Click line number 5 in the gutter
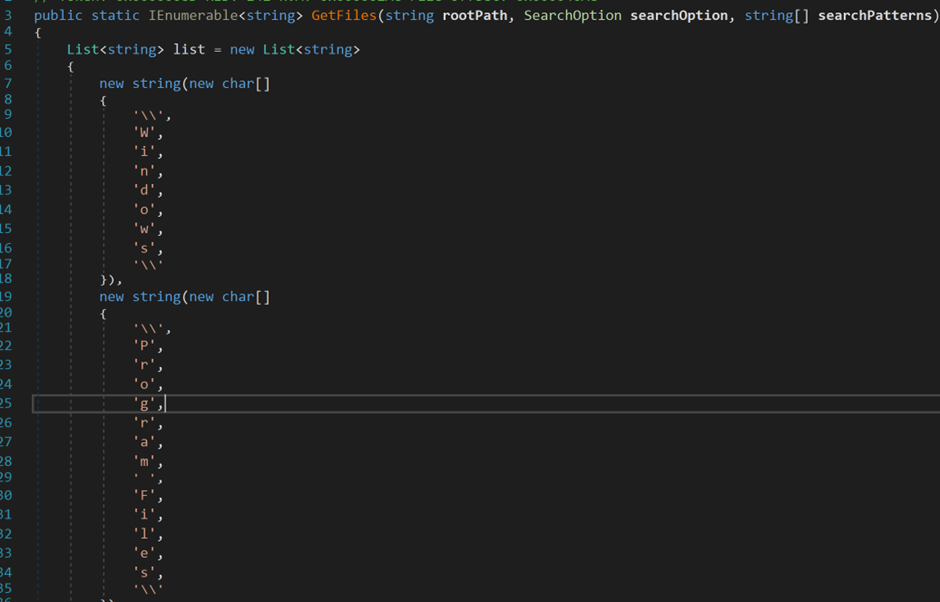 tap(8, 49)
